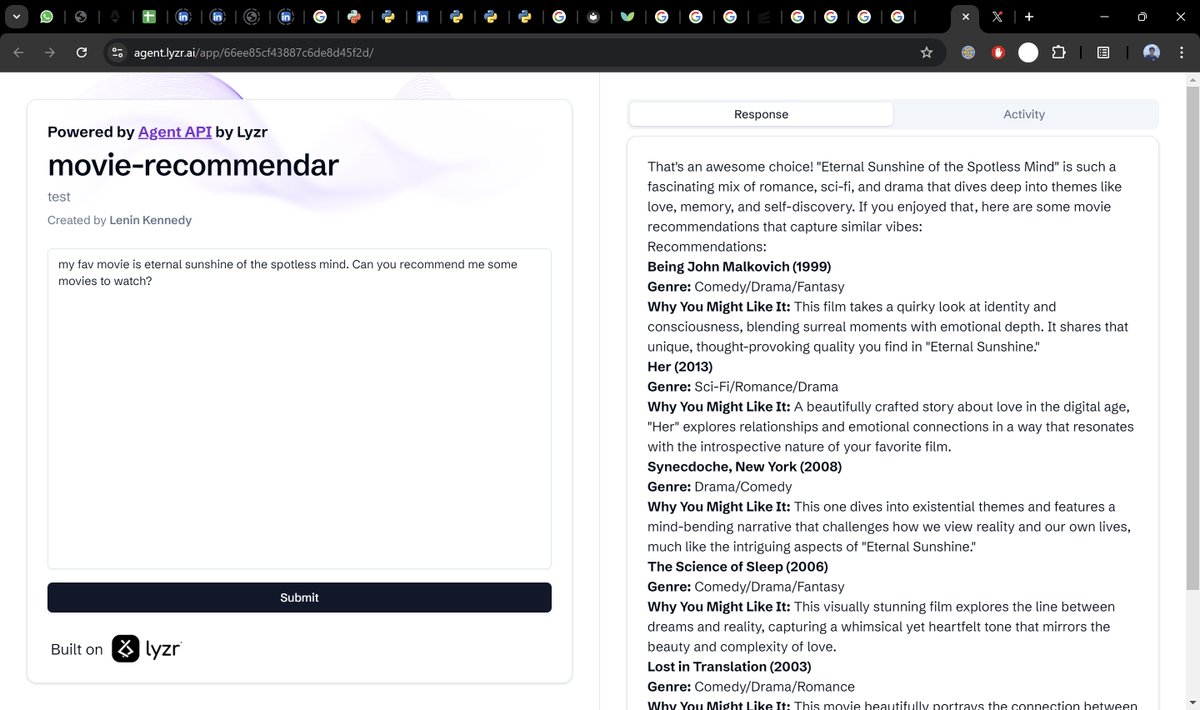Go forward to next page
1200x710 pixels.
[50, 52]
